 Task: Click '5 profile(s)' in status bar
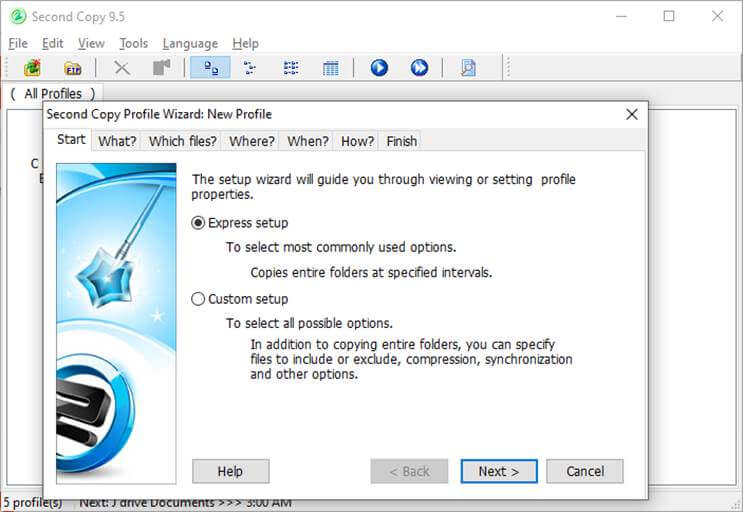point(33,502)
